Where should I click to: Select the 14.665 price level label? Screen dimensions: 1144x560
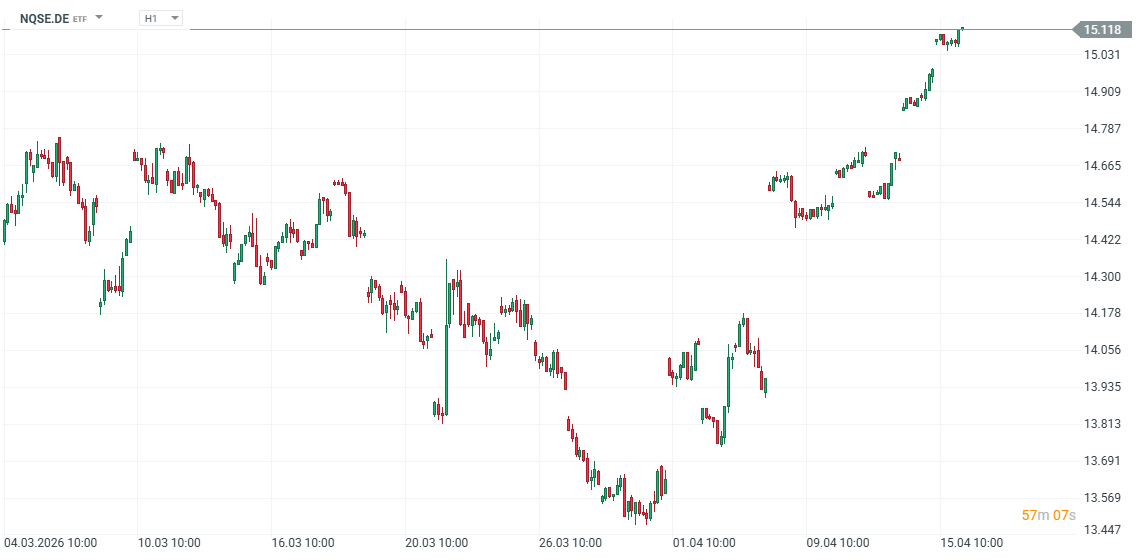1102,166
